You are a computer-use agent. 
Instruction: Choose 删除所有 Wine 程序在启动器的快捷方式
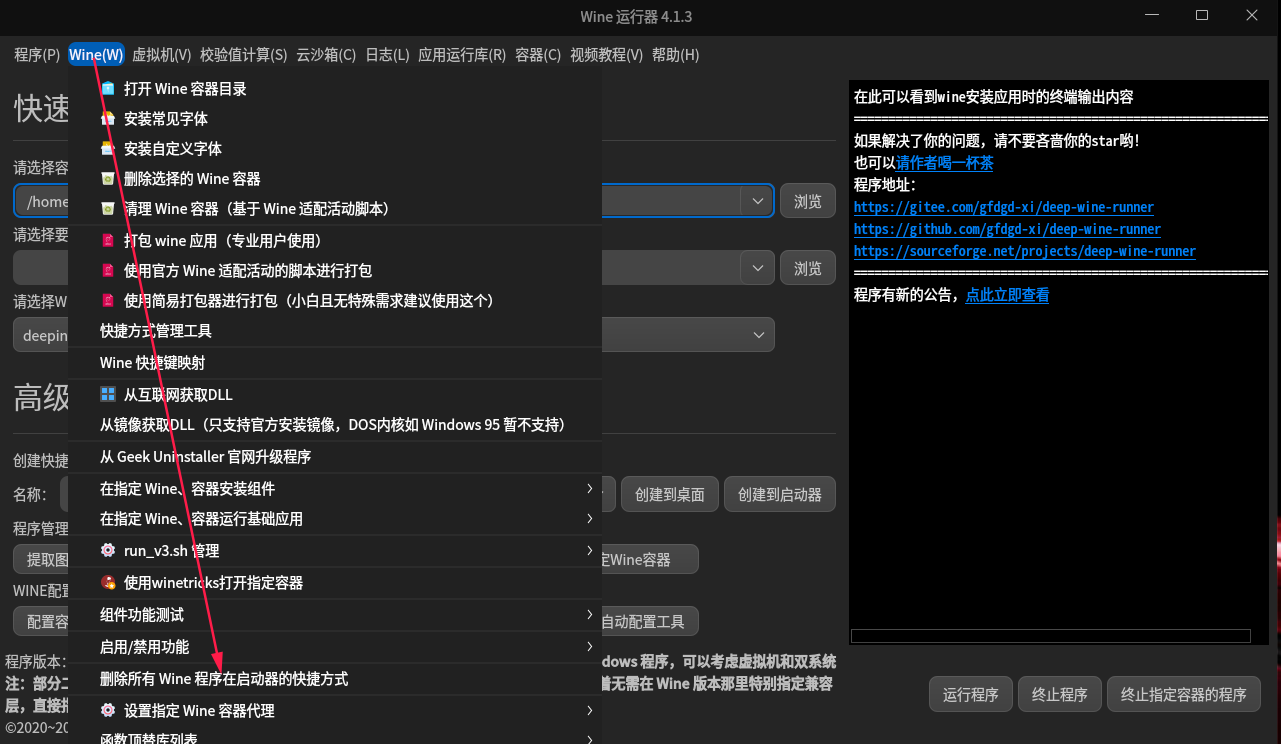335,679
